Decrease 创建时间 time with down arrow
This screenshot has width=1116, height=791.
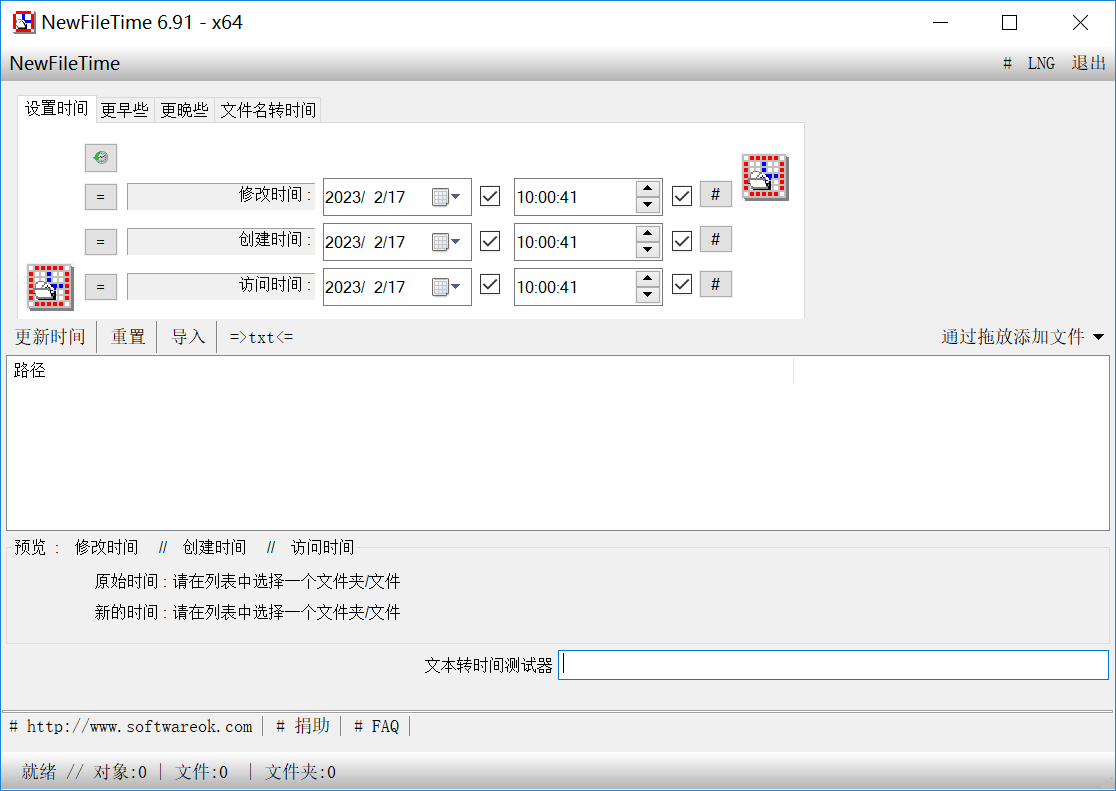648,250
